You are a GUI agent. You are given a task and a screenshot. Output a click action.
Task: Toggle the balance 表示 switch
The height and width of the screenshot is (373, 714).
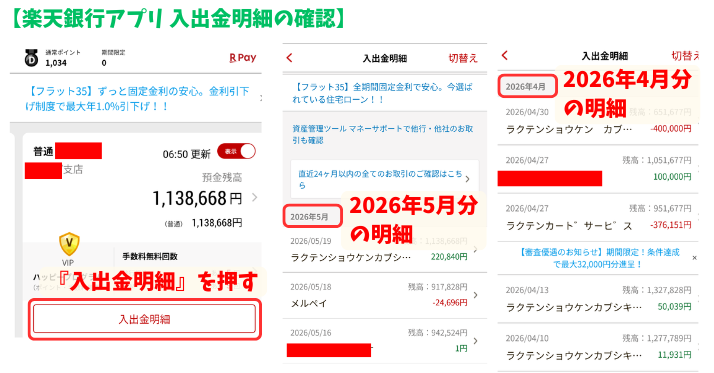(236, 152)
